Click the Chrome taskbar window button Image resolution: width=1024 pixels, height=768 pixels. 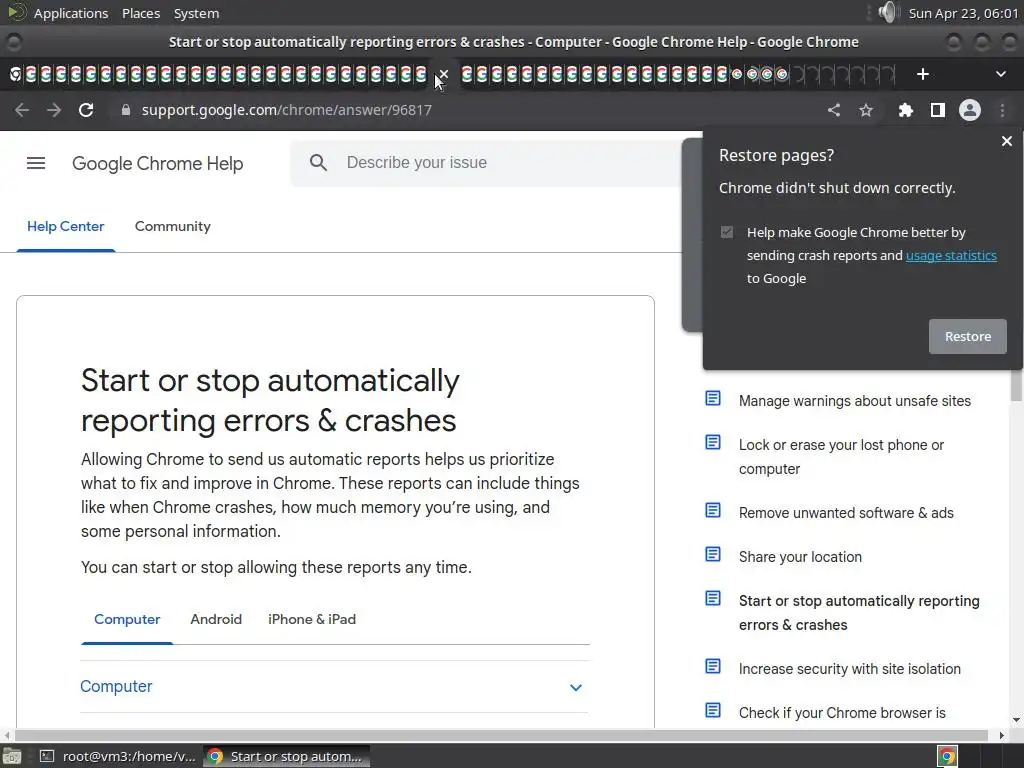click(286, 756)
